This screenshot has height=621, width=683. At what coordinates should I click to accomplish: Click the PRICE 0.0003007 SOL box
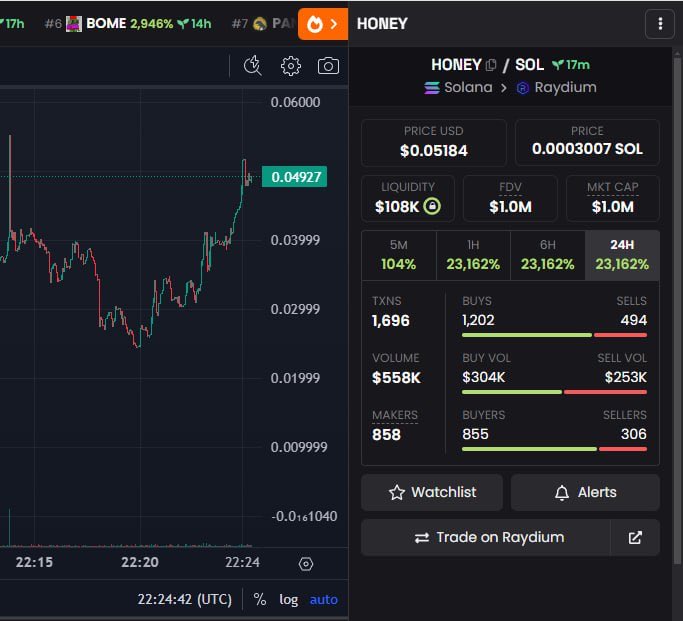[587, 142]
